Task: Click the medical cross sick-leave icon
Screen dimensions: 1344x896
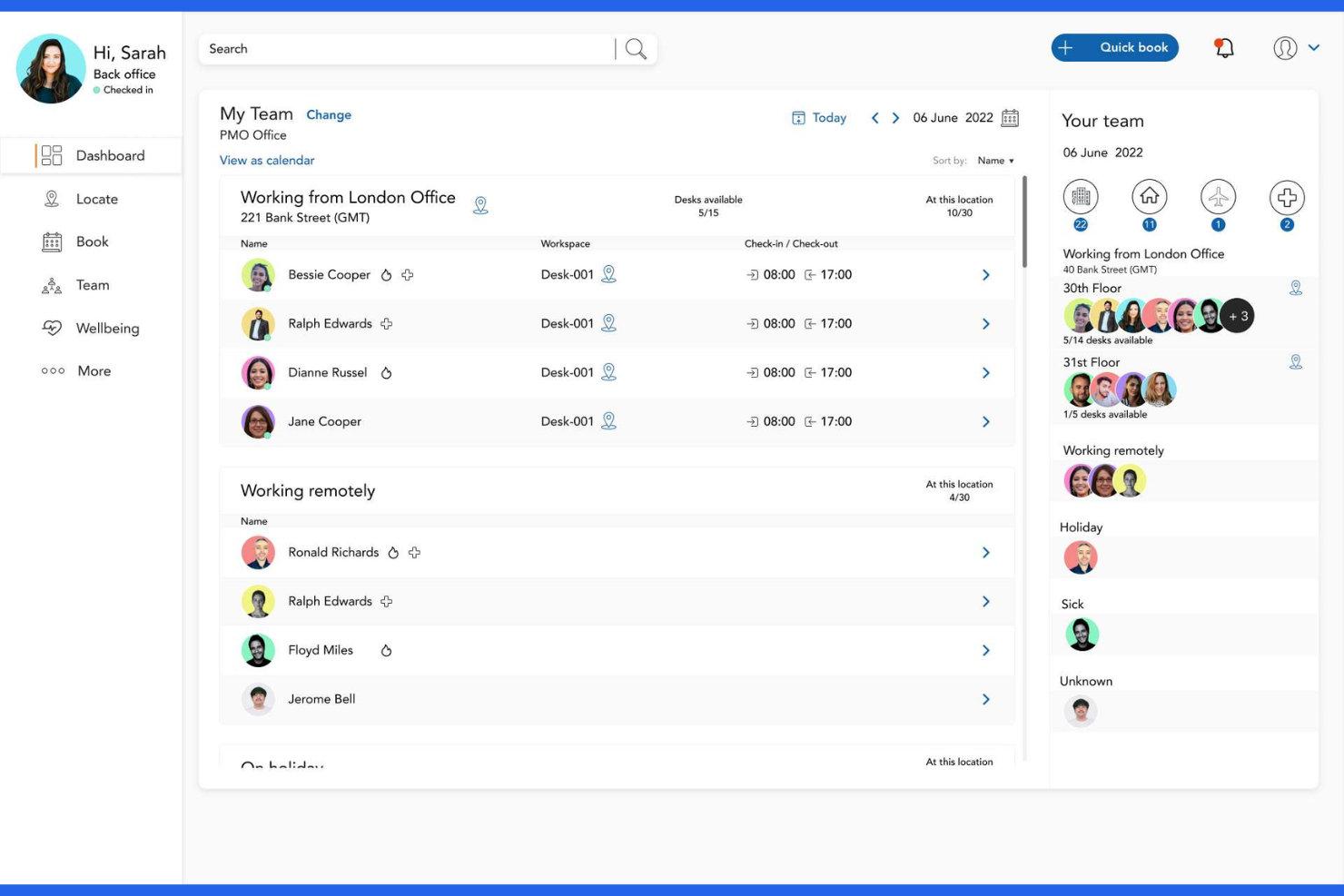Action: pyautogui.click(x=1287, y=196)
